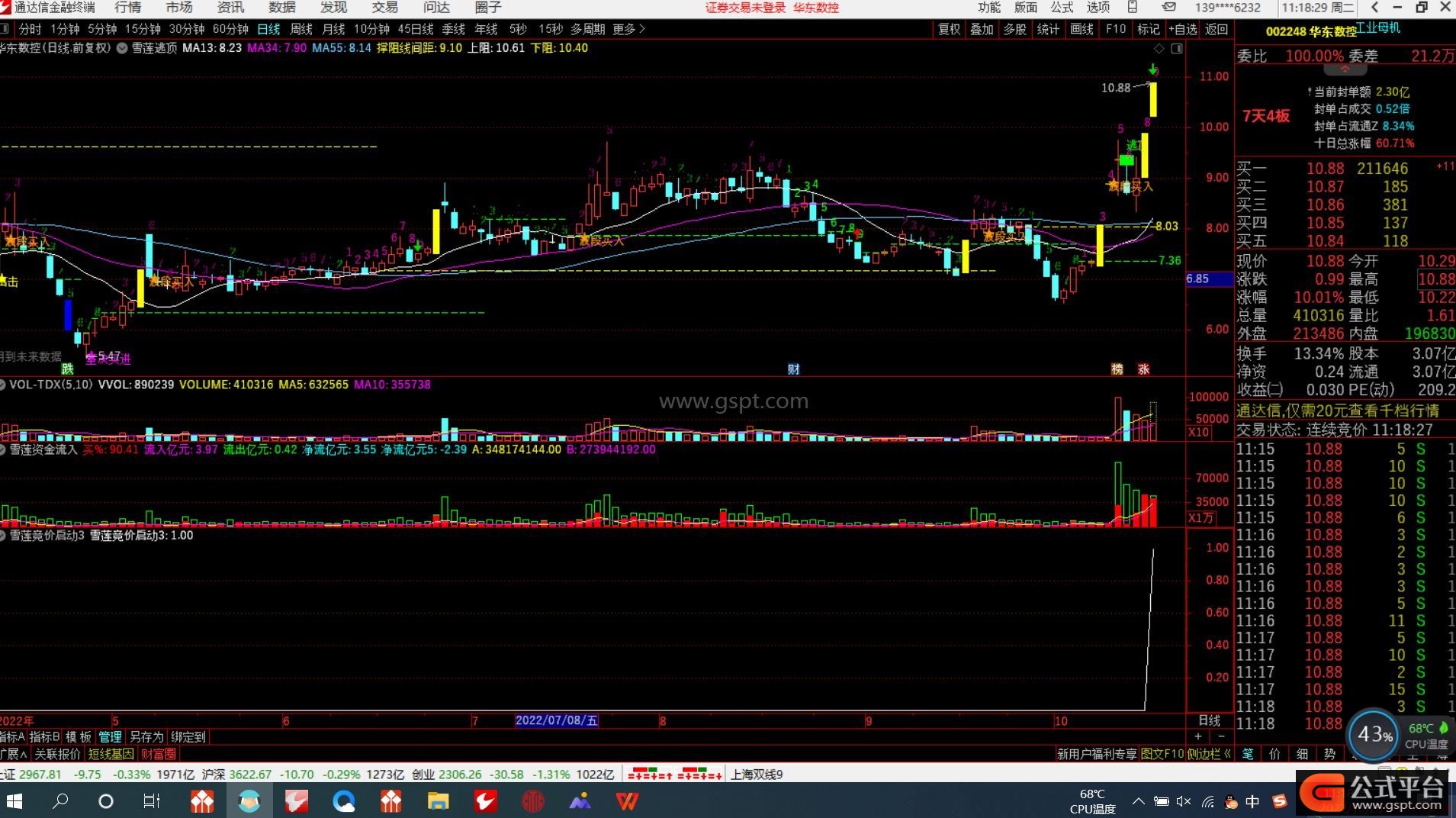This screenshot has width=1456, height=818.
Task: Select the 势 trend tab
Action: [x=1330, y=754]
